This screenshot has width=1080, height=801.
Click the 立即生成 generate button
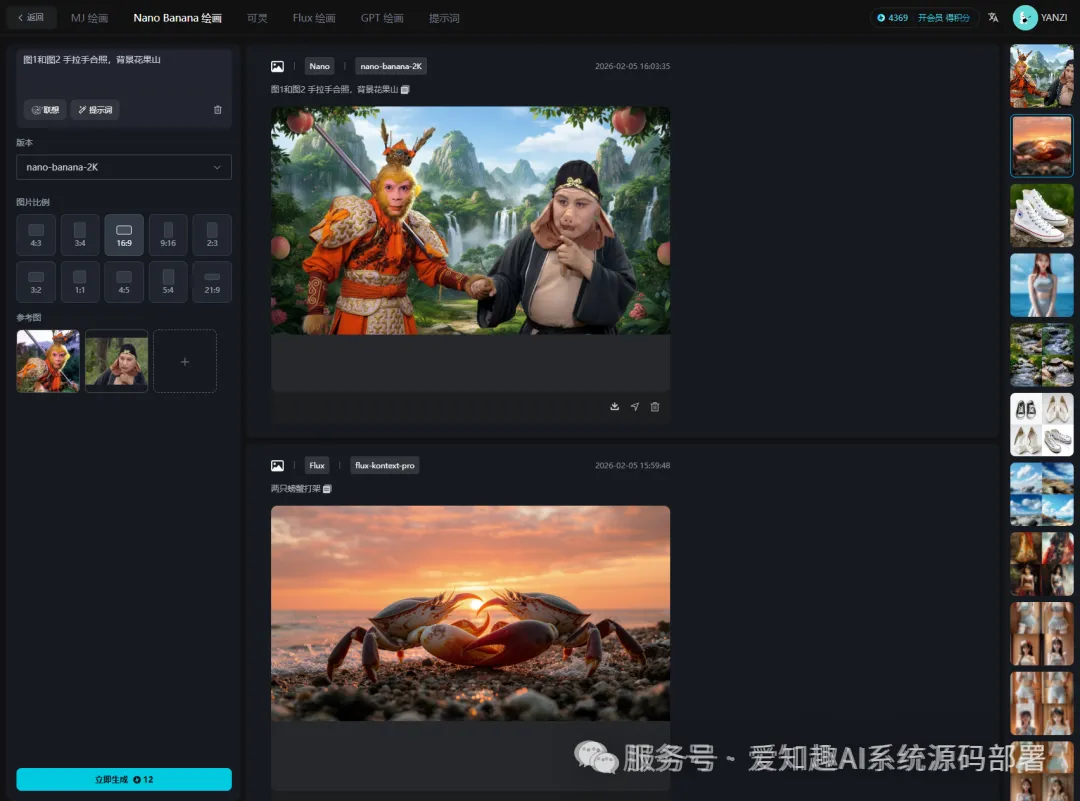point(124,780)
